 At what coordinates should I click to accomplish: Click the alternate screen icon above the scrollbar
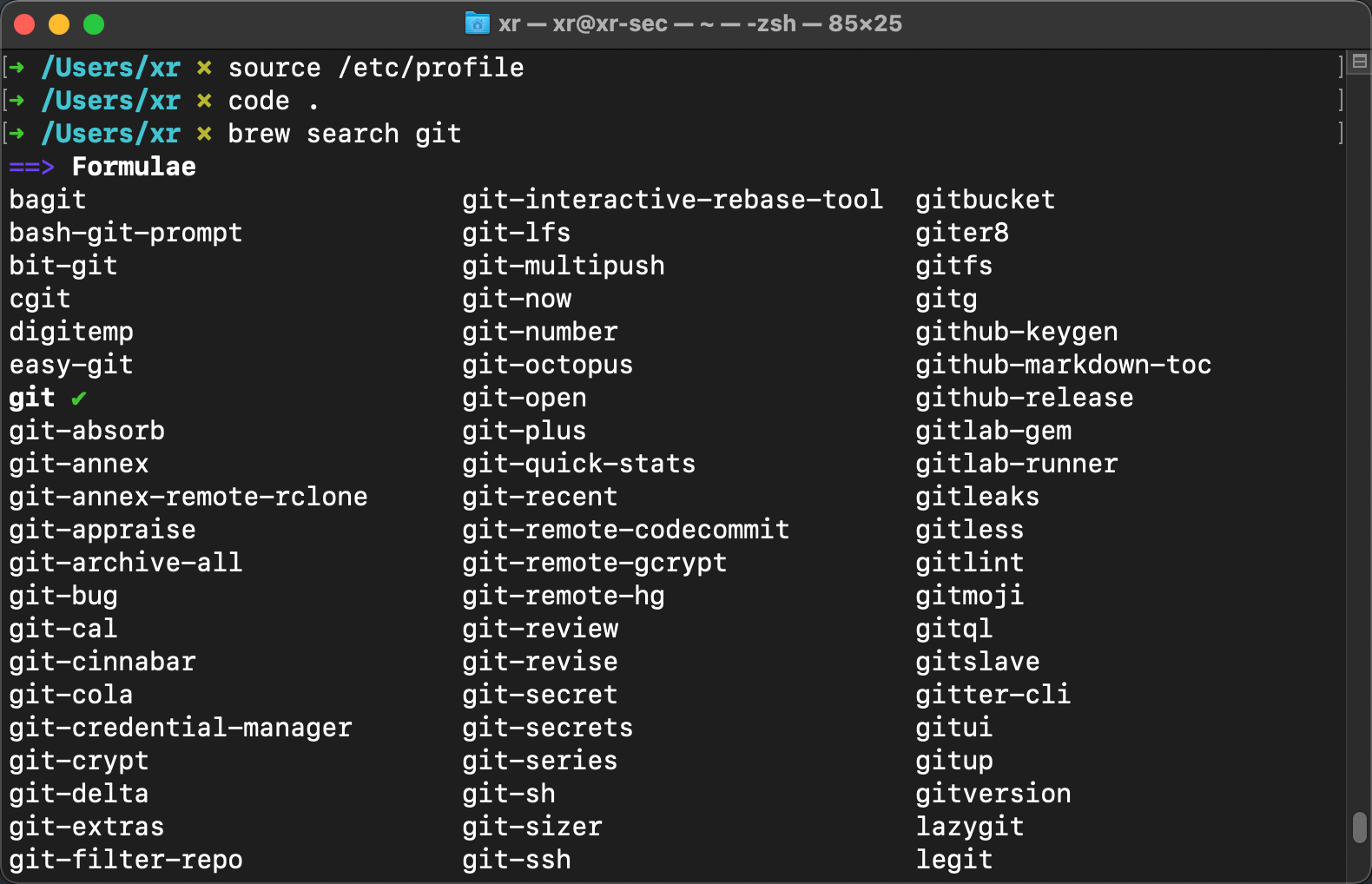(x=1360, y=61)
